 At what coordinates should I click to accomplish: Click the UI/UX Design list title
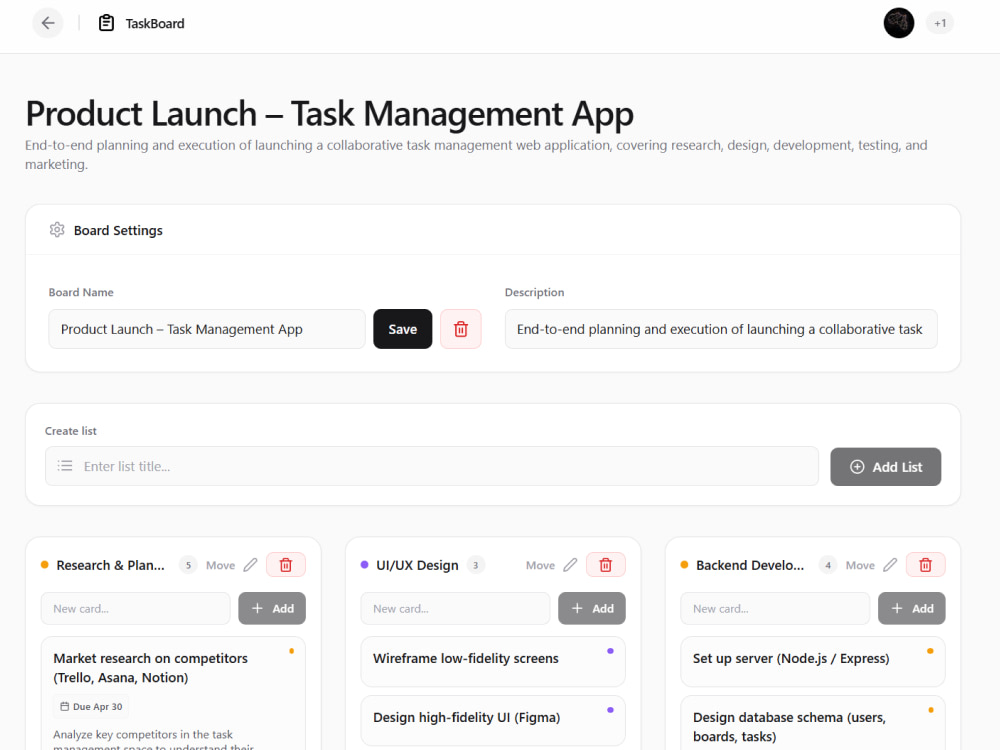click(417, 565)
